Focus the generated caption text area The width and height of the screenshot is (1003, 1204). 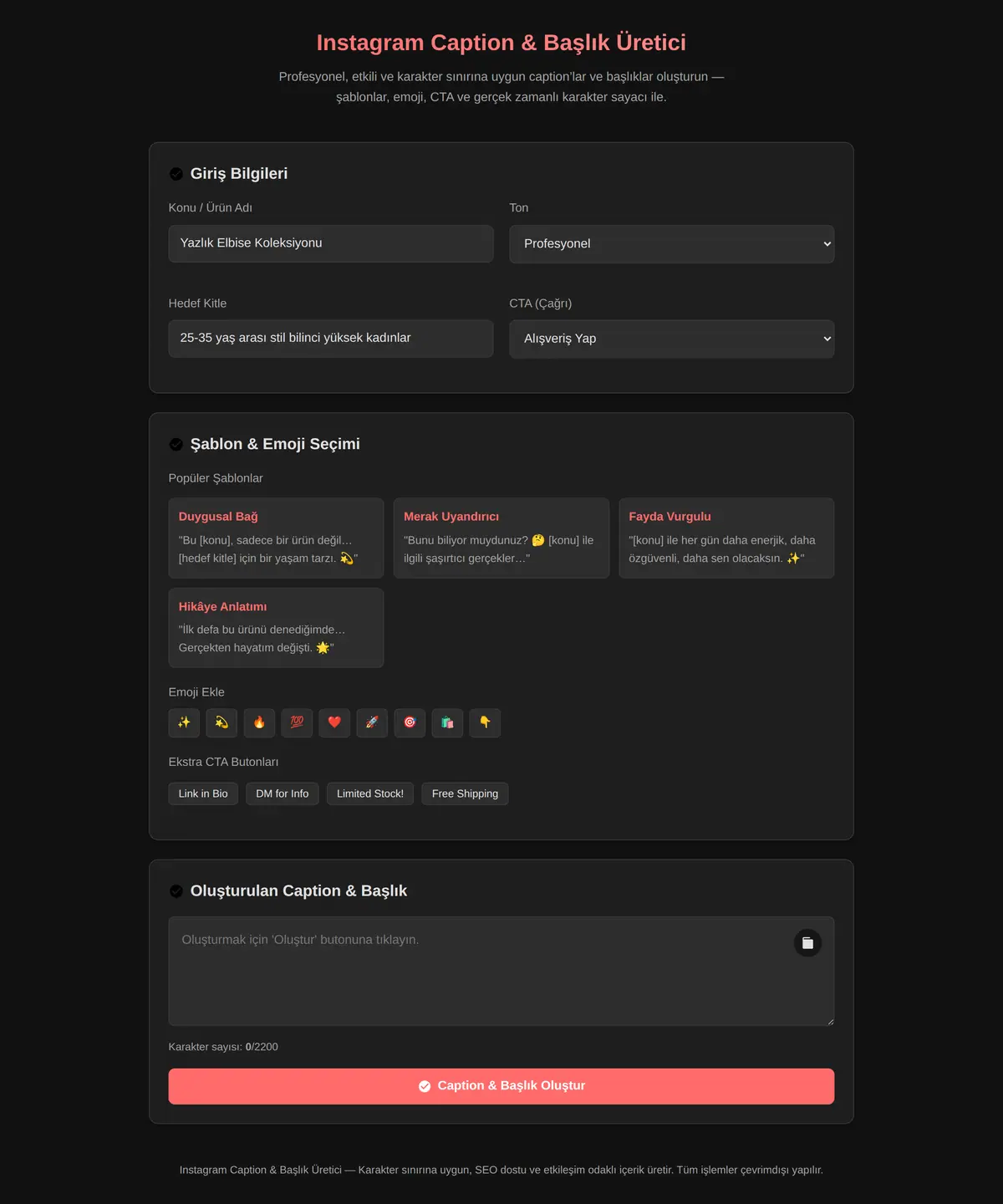point(501,972)
